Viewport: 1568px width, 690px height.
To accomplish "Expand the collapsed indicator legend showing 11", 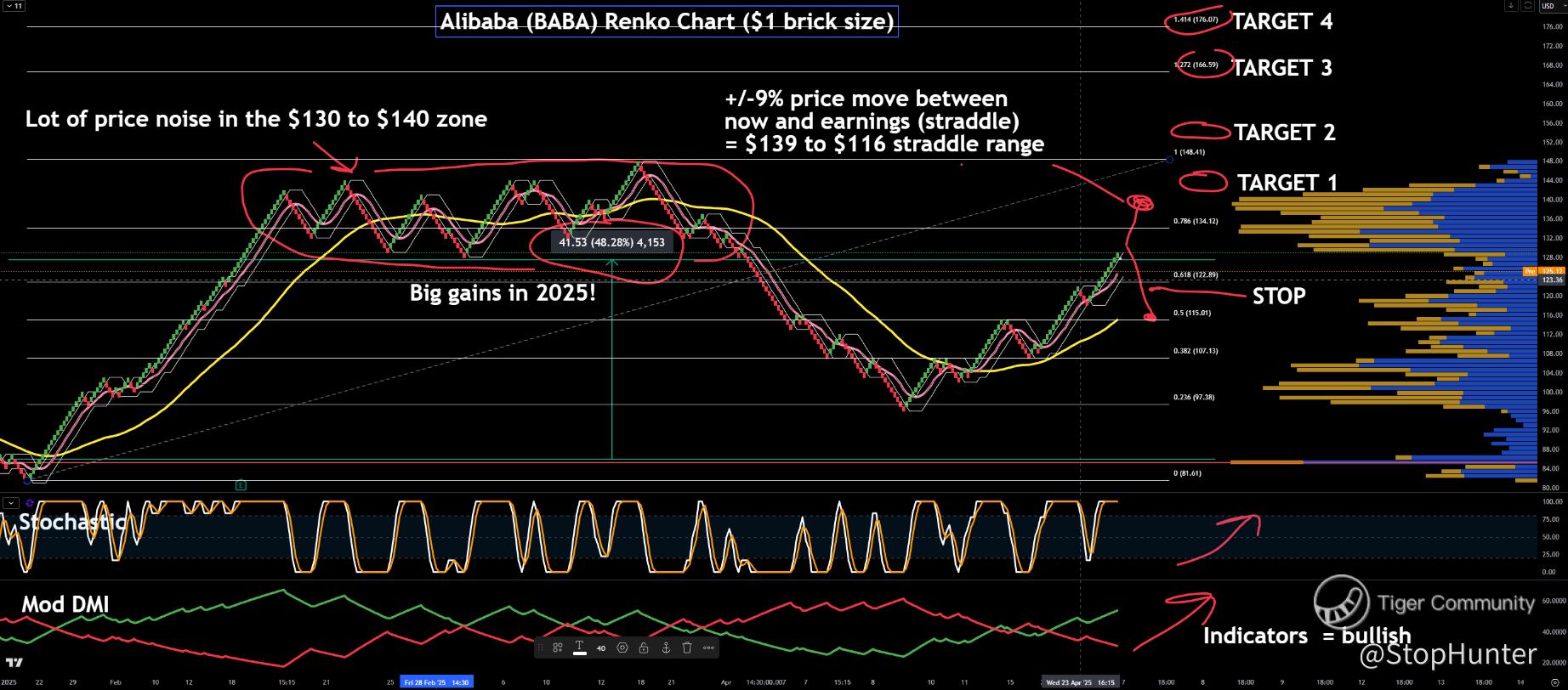I will 14,6.
